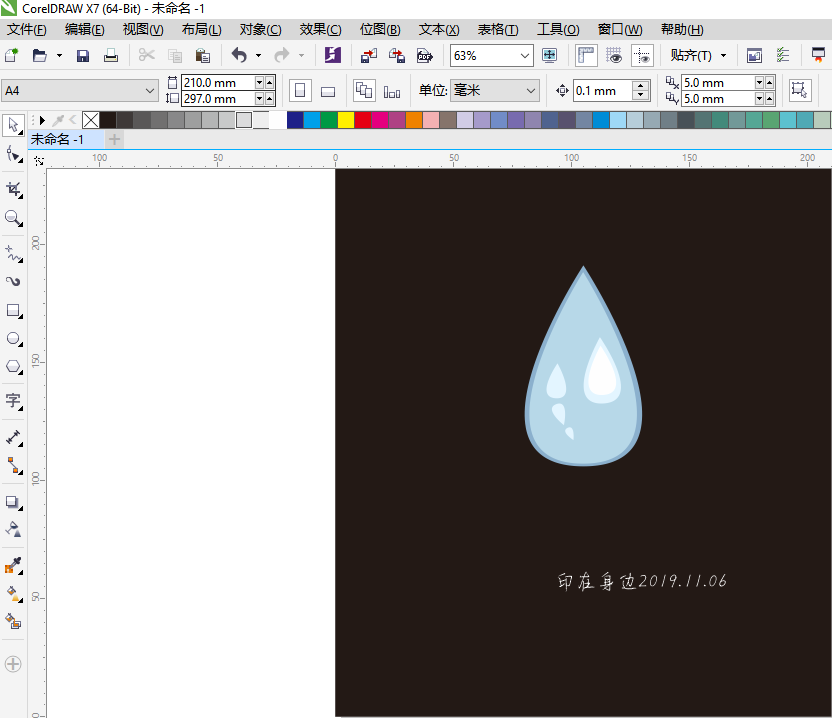Toggle portrait page orientation
This screenshot has height=718, width=832.
pos(299,90)
